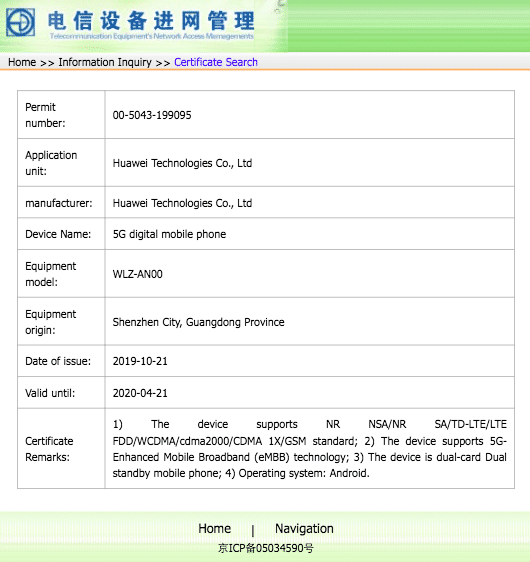Click the ICP 05034590 registration text

tap(266, 548)
